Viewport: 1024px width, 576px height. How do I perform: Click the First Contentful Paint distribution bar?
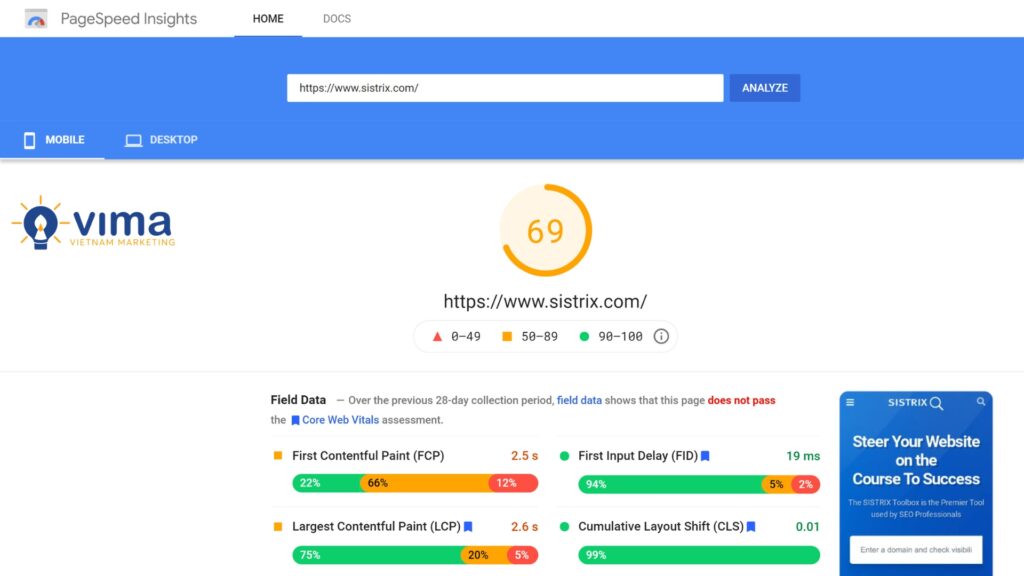415,483
